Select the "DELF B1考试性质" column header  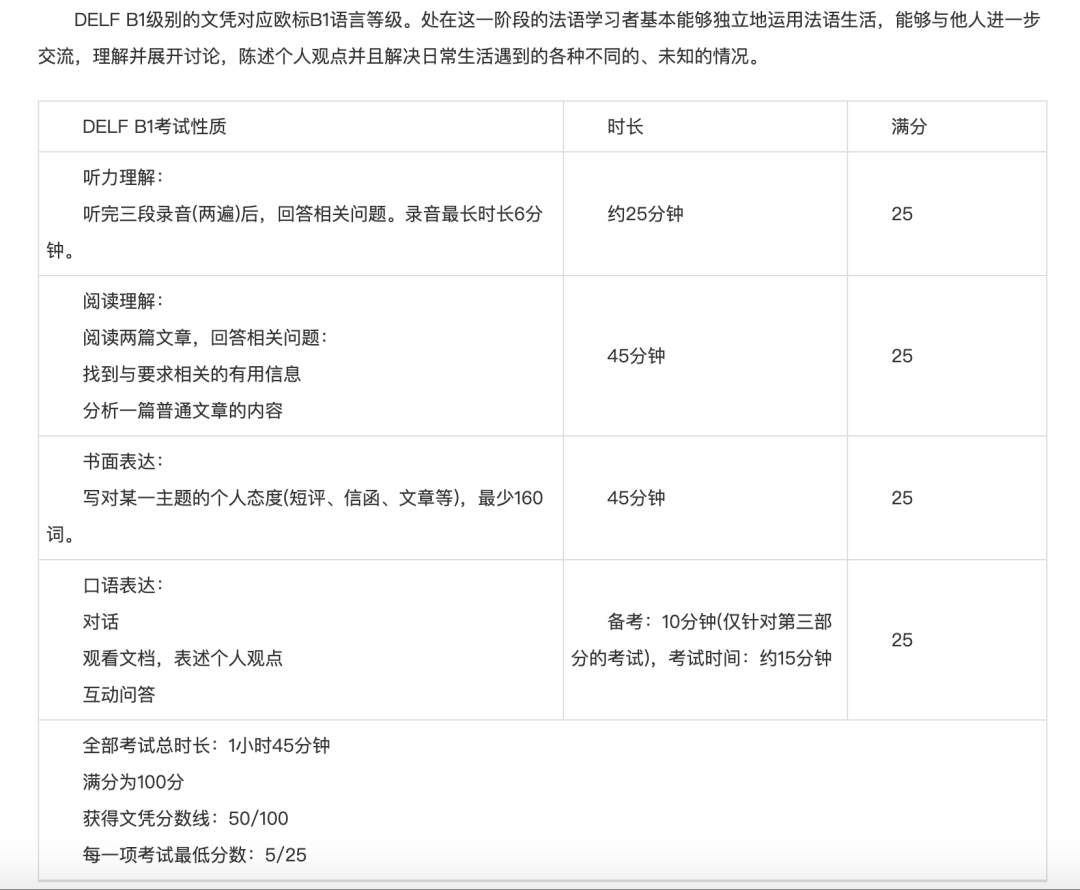pyautogui.click(x=154, y=127)
